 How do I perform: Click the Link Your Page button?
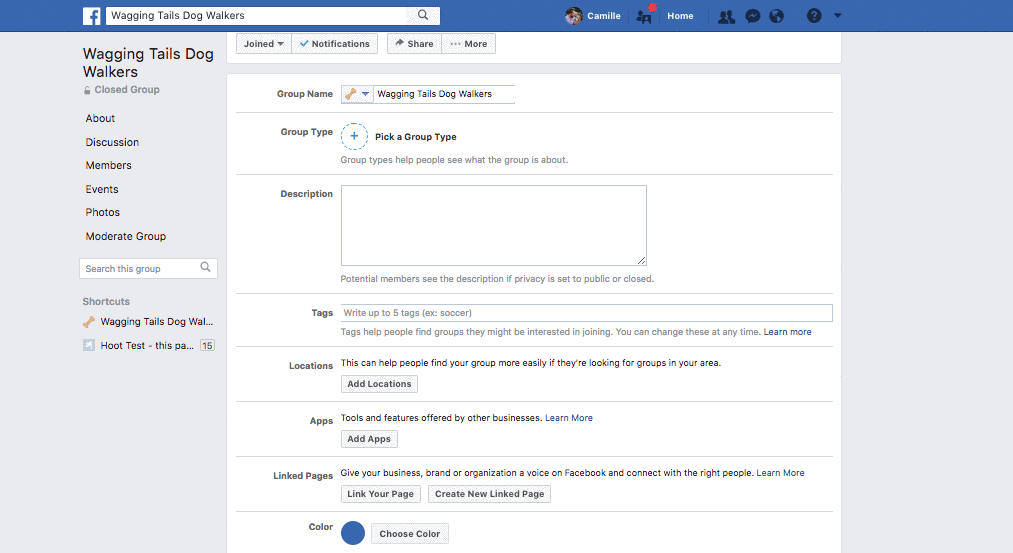click(x=381, y=494)
